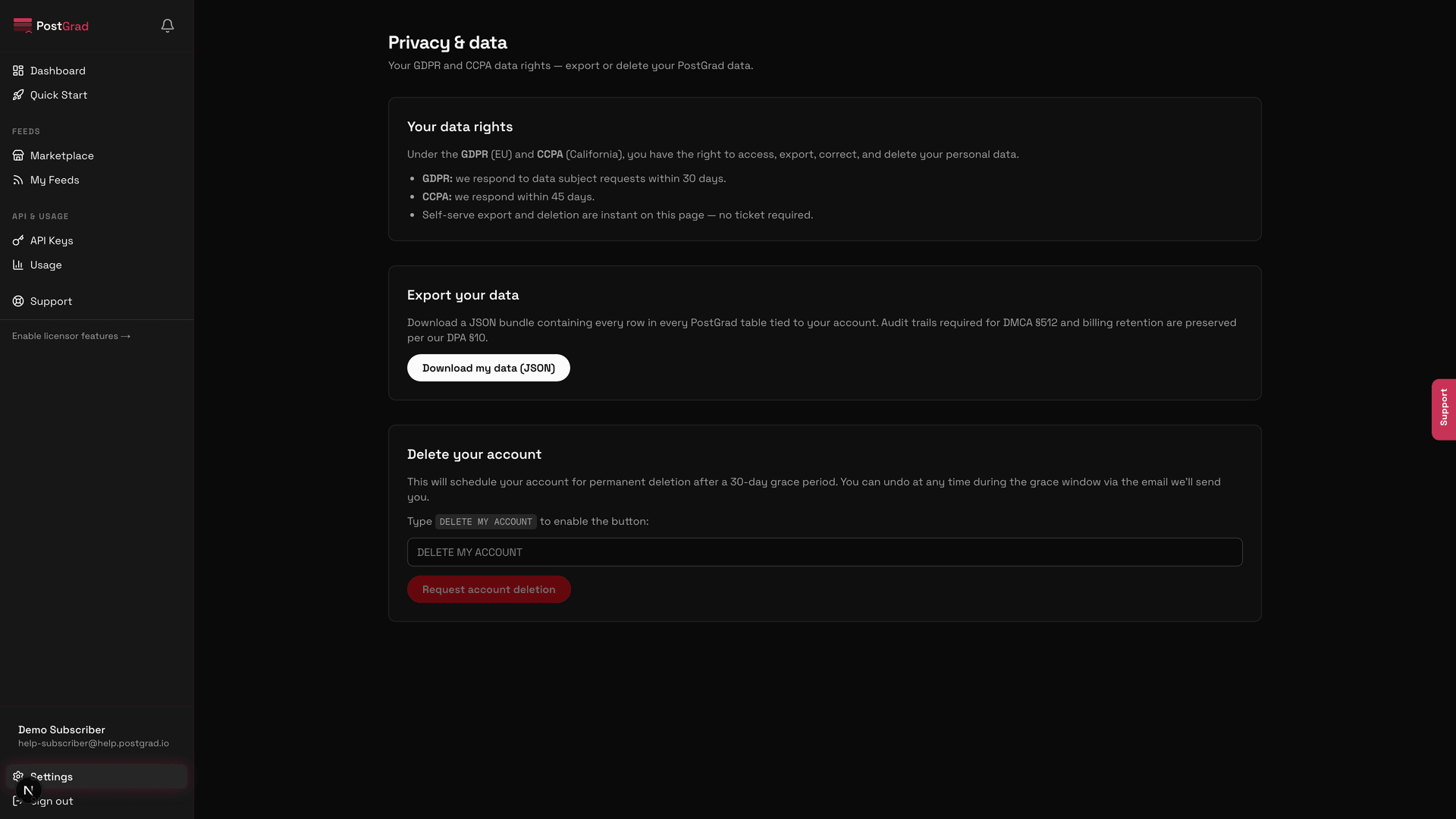
Task: Click the Marketplace storefront icon
Action: [18, 155]
